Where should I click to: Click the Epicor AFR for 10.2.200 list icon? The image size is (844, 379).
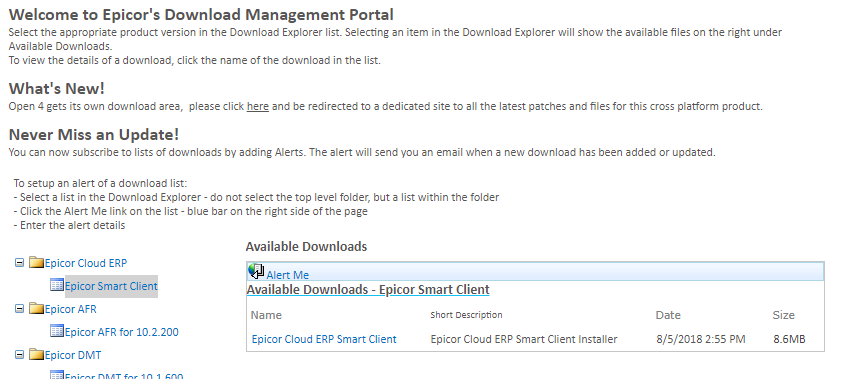tap(57, 331)
